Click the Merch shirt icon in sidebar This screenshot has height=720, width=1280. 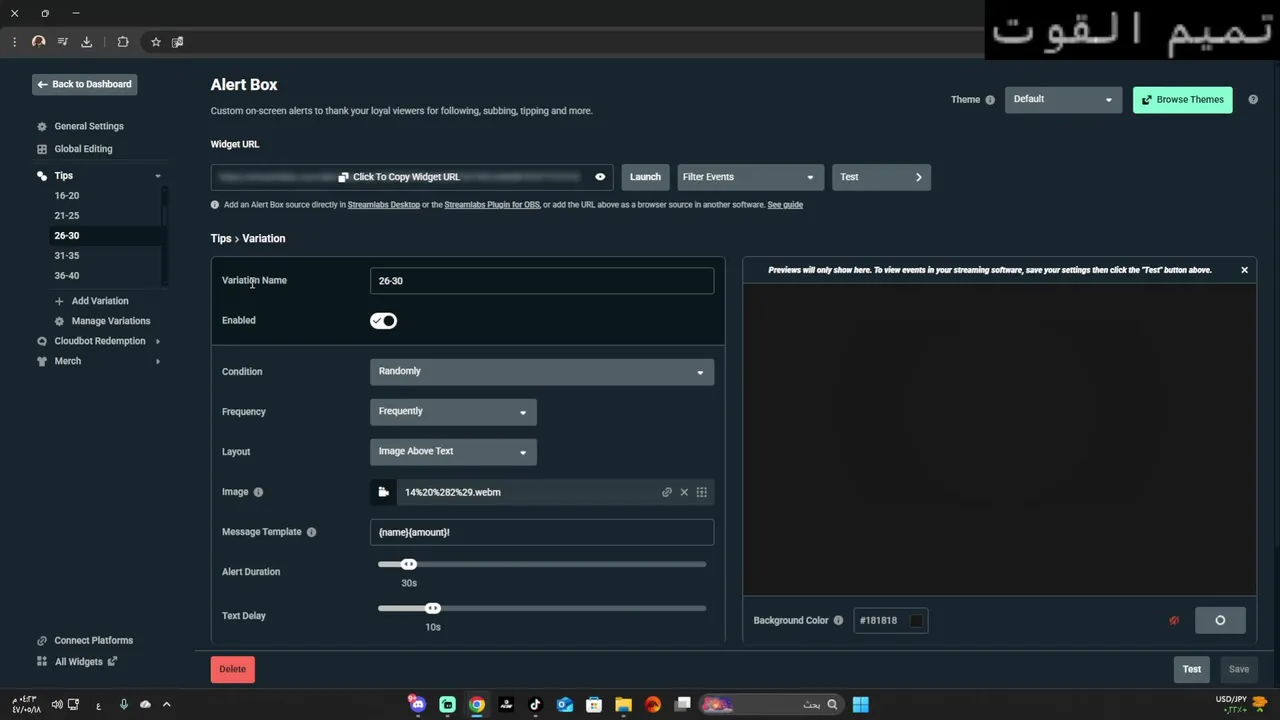[42, 361]
